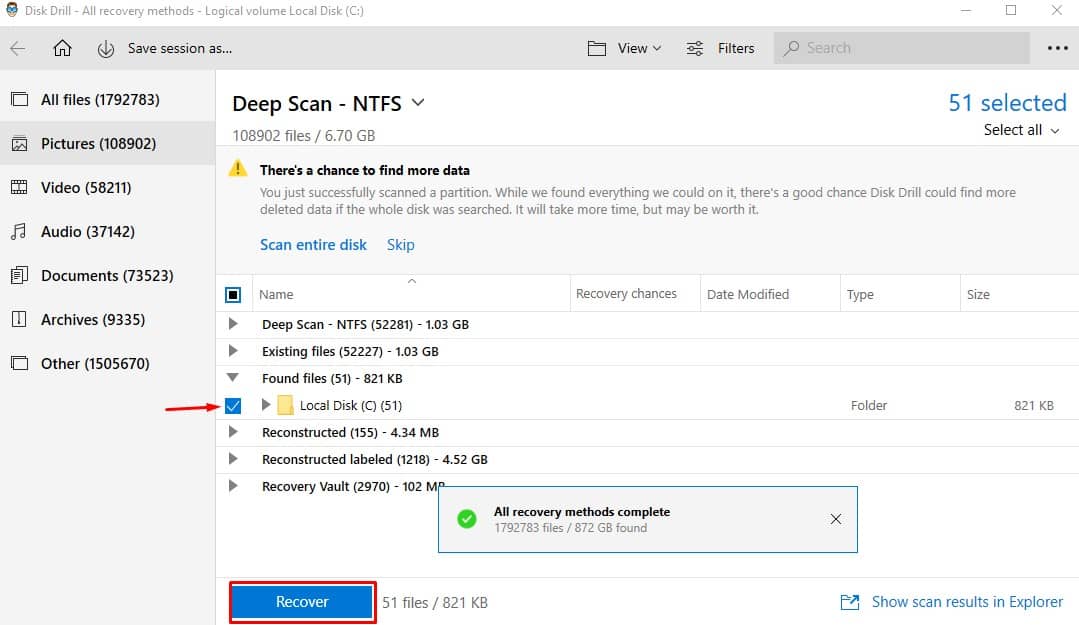Uncheck the Local Disk (C) checkbox
This screenshot has height=625, width=1079.
coord(233,406)
